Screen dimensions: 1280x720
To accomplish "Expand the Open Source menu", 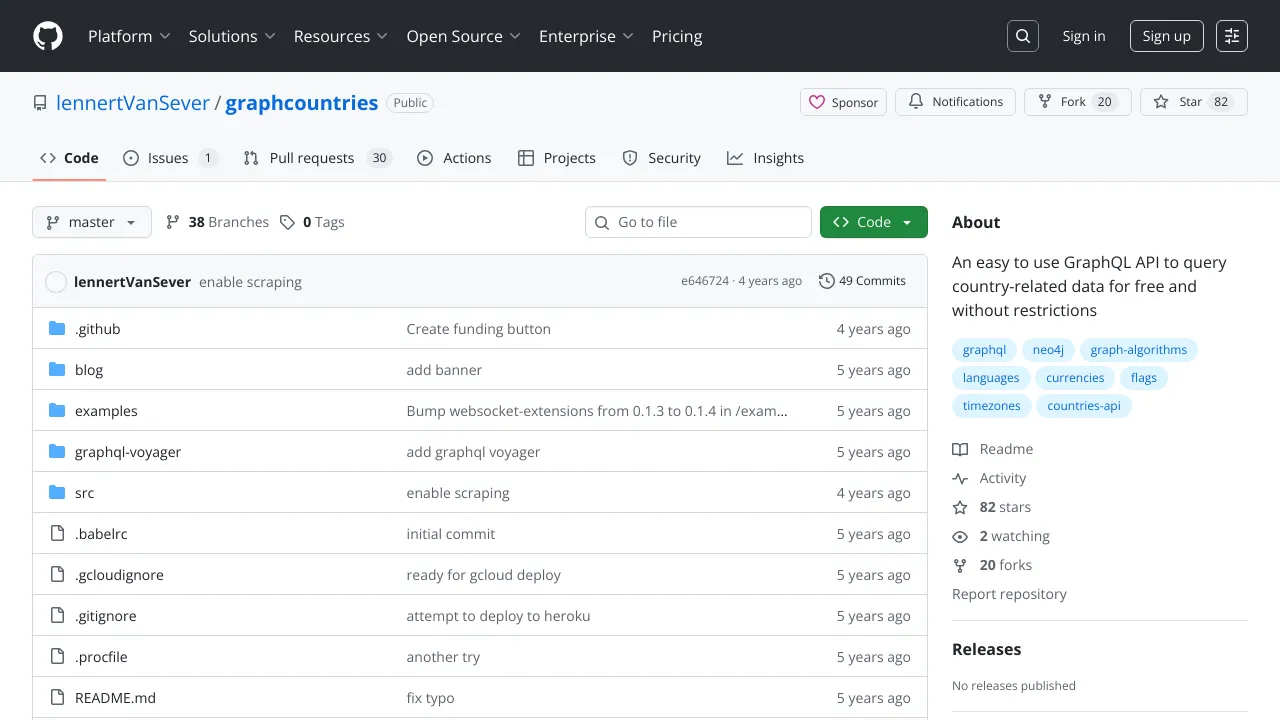I will pyautogui.click(x=463, y=36).
